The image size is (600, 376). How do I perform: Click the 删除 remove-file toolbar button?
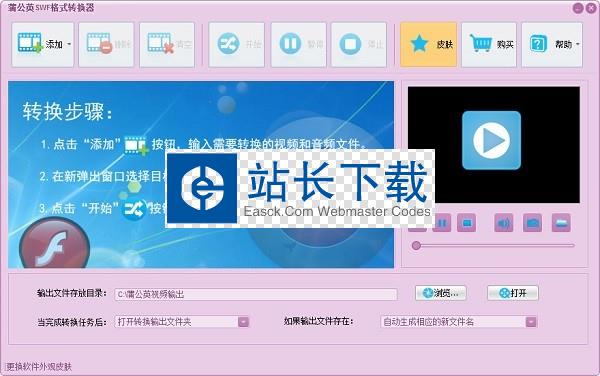[x=106, y=45]
